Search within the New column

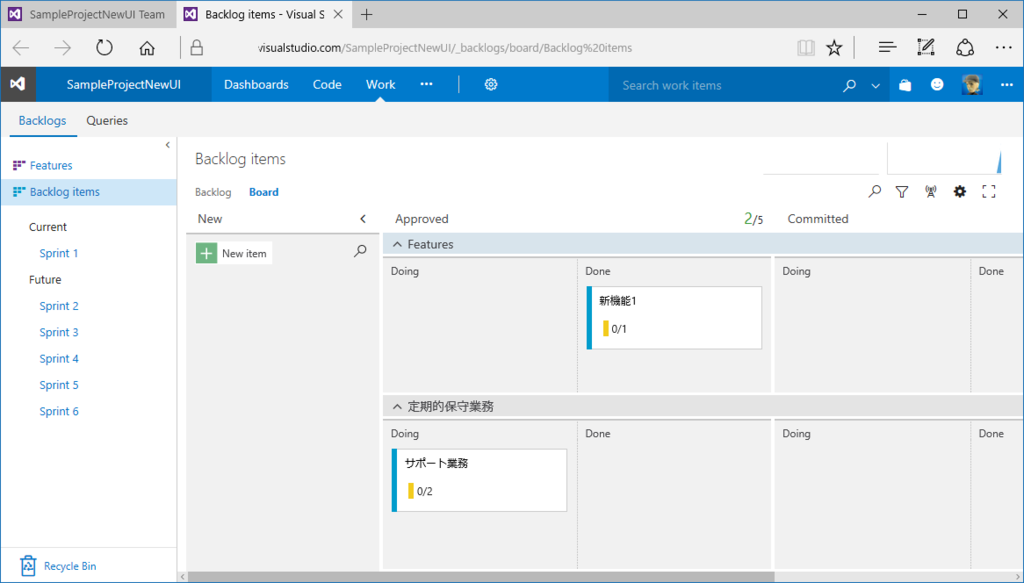pos(360,251)
